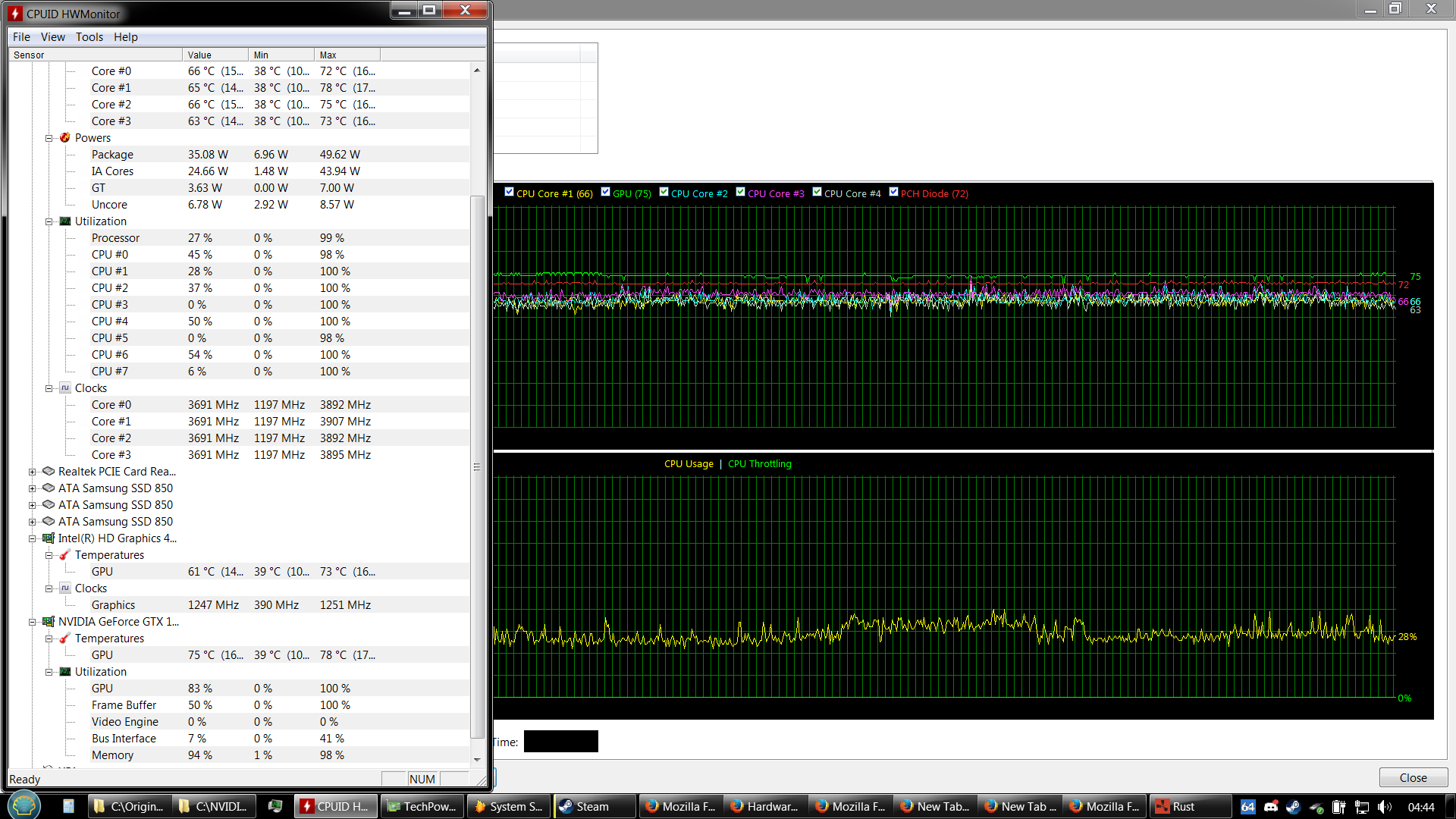Open Steam from the taskbar
The height and width of the screenshot is (819, 1456).
(x=595, y=806)
